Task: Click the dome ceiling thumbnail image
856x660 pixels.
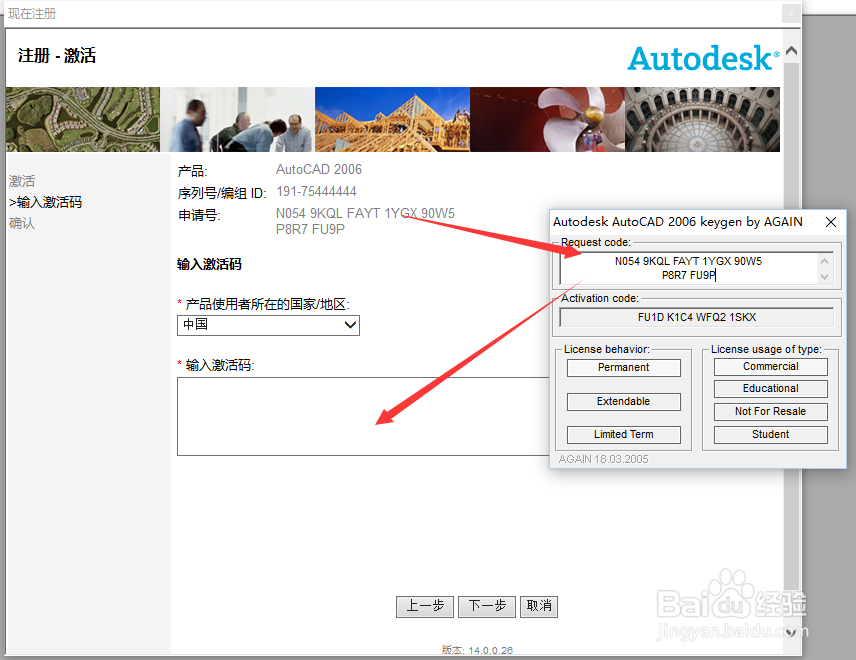Action: [x=702, y=119]
